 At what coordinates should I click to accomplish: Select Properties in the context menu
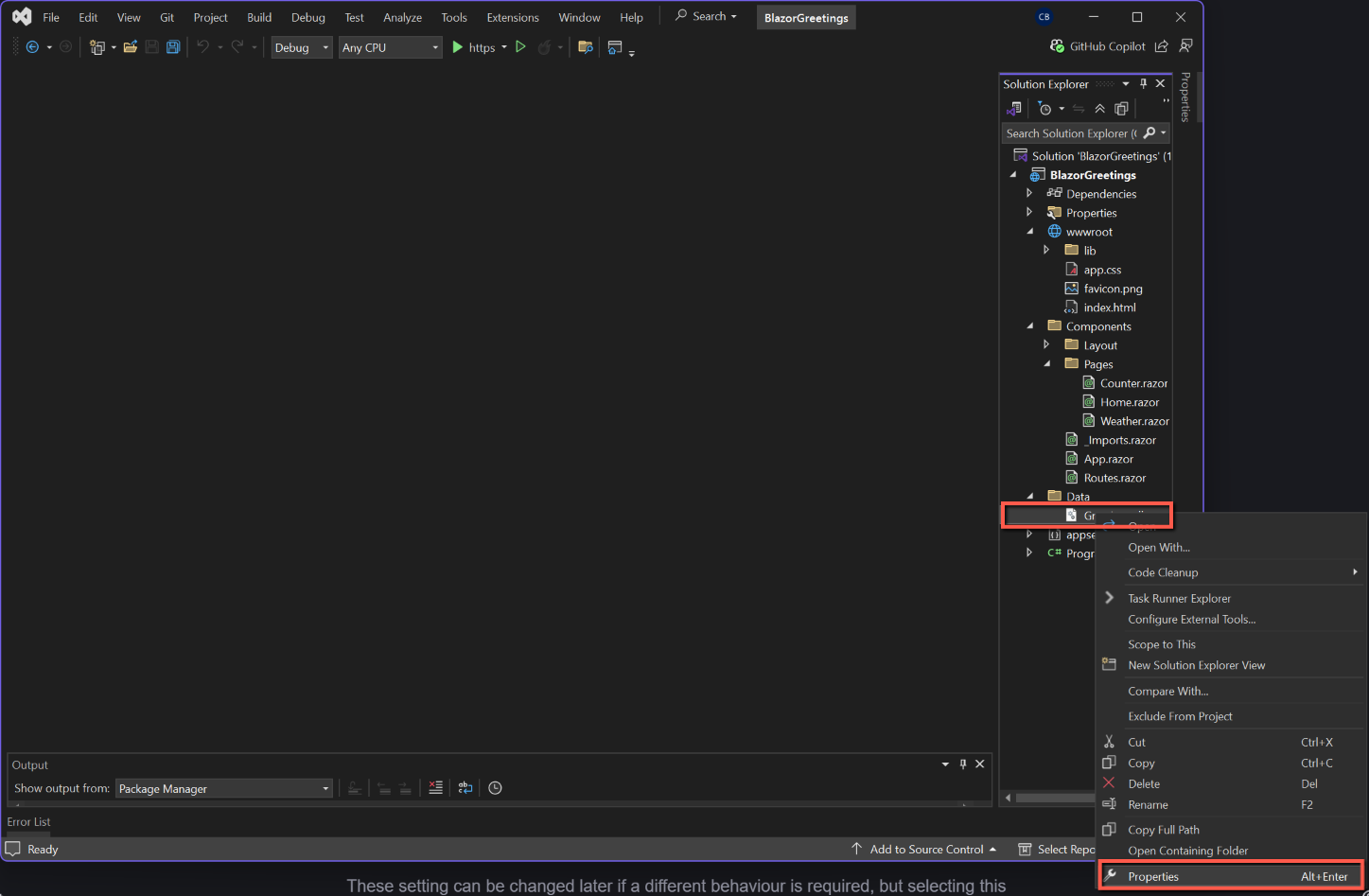[1153, 876]
